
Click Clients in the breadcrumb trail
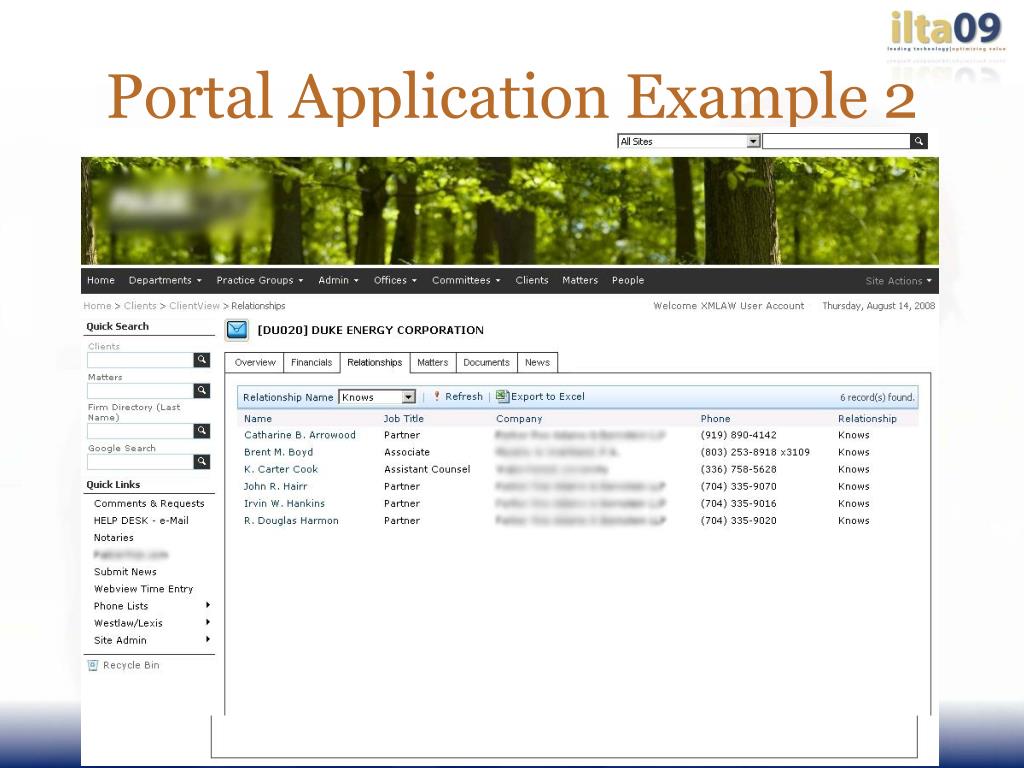140,306
